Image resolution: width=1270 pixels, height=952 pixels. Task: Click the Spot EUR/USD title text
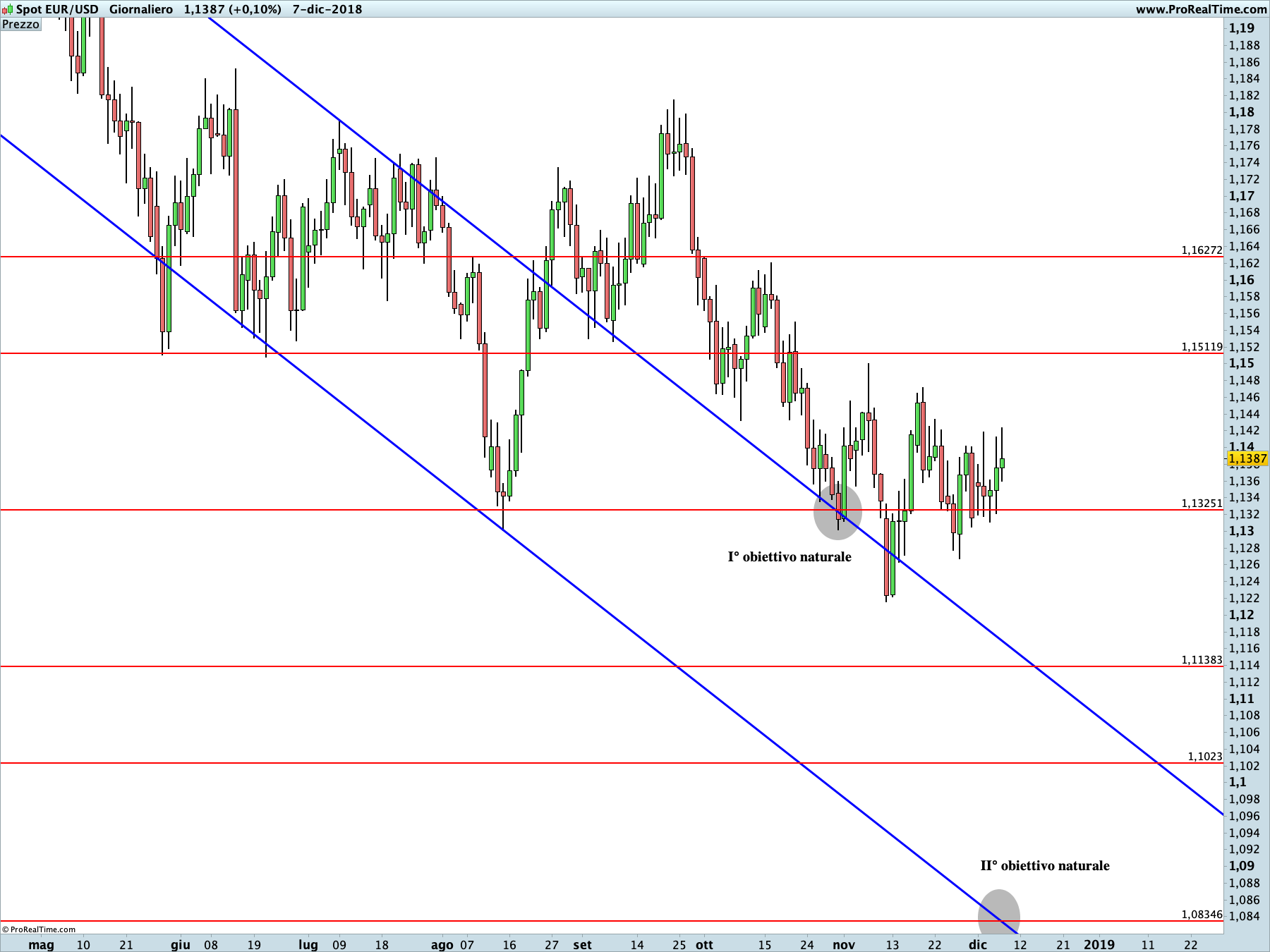57,9
